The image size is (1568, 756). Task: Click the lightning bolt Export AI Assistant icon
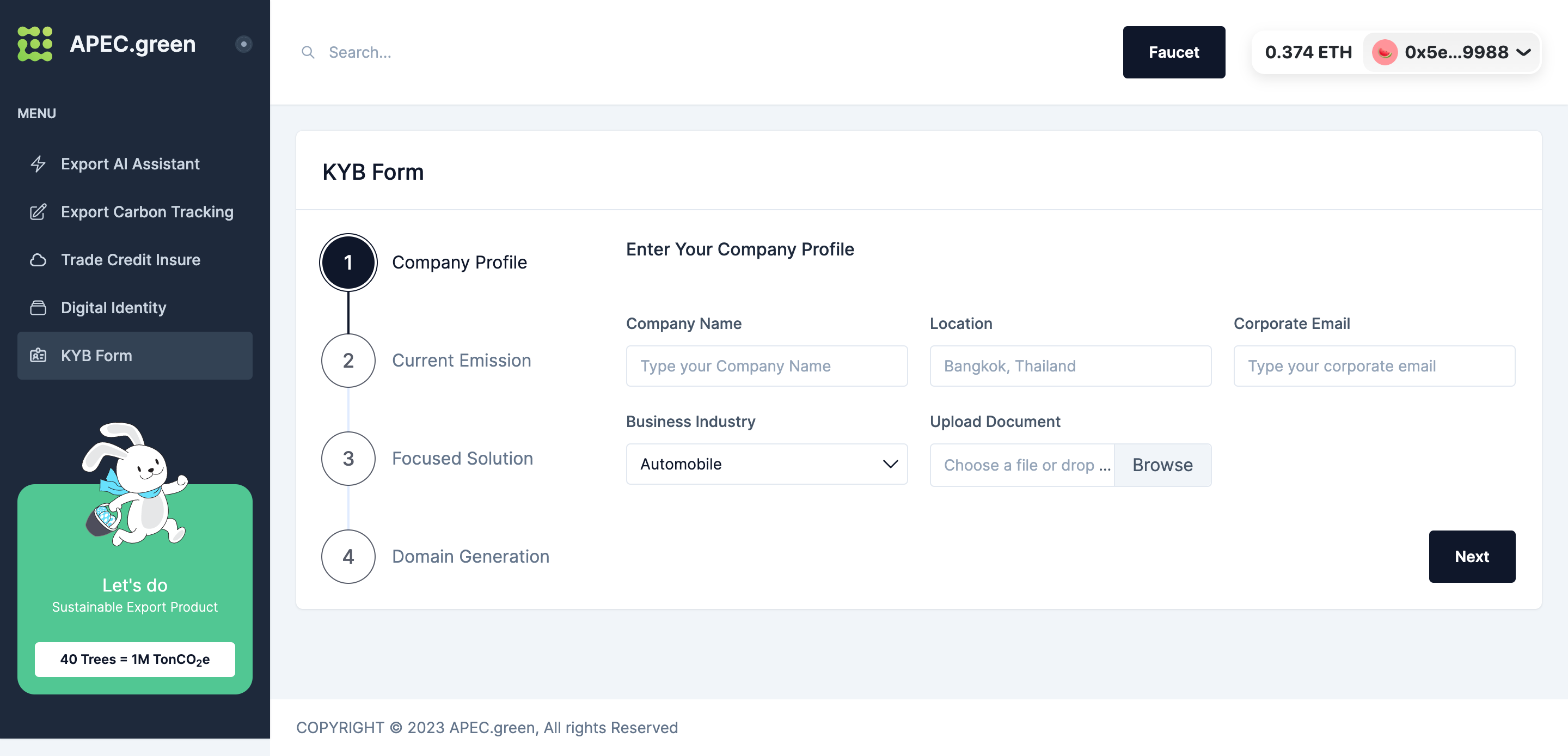click(38, 164)
